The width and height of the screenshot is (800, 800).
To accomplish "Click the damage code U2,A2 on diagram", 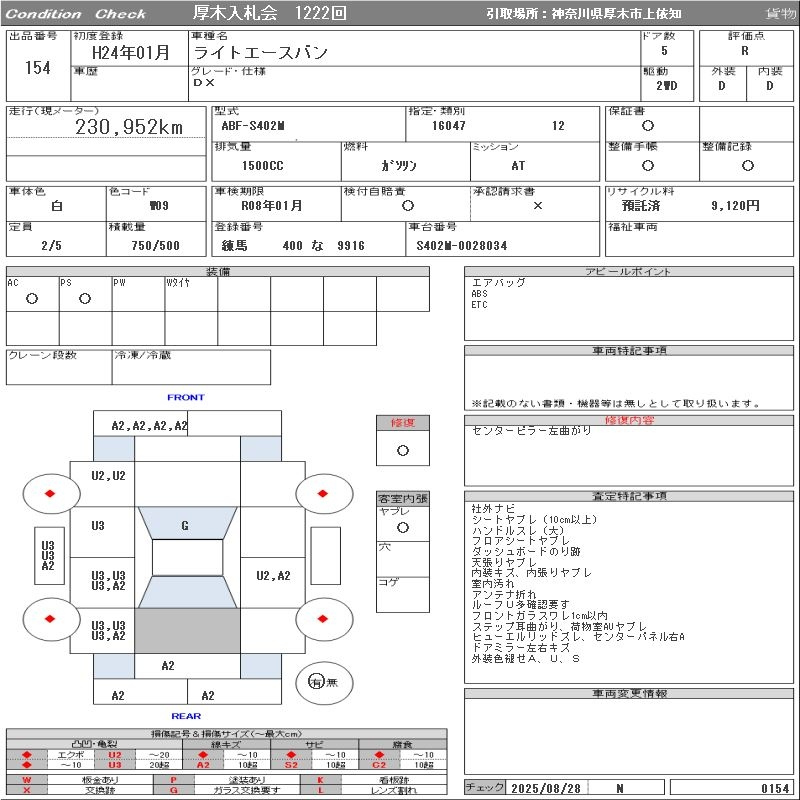I will pyautogui.click(x=273, y=576).
